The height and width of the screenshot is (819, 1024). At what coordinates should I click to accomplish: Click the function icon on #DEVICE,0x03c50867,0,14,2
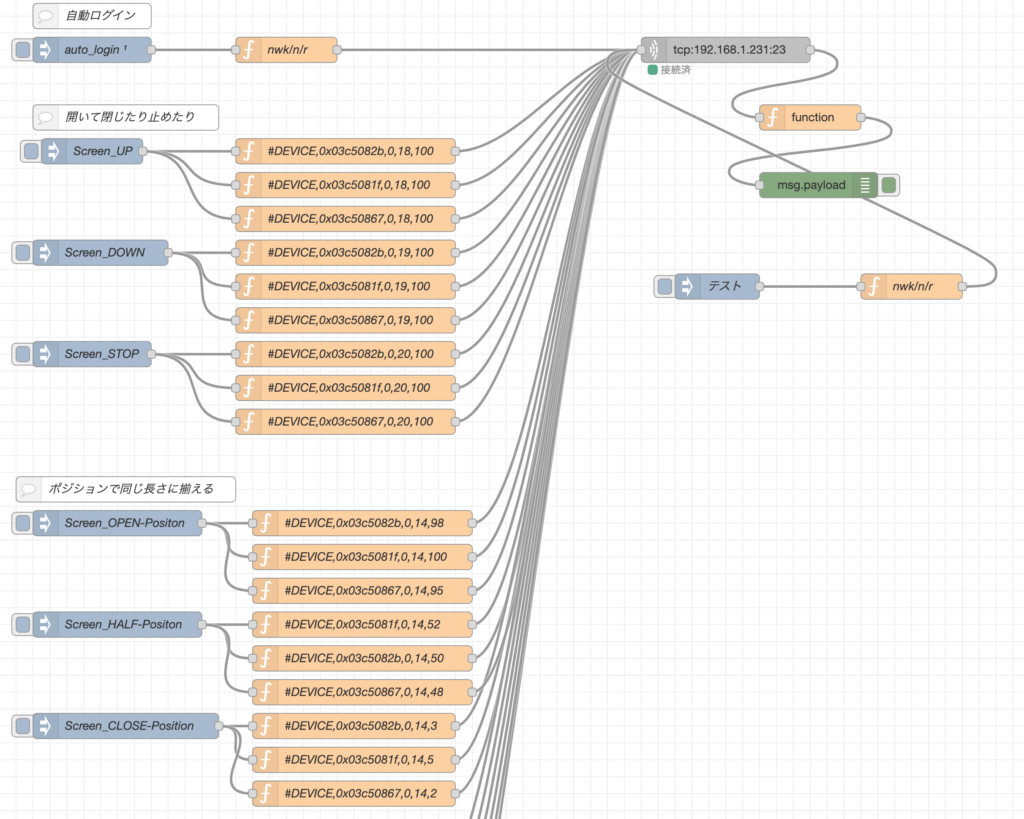click(265, 793)
